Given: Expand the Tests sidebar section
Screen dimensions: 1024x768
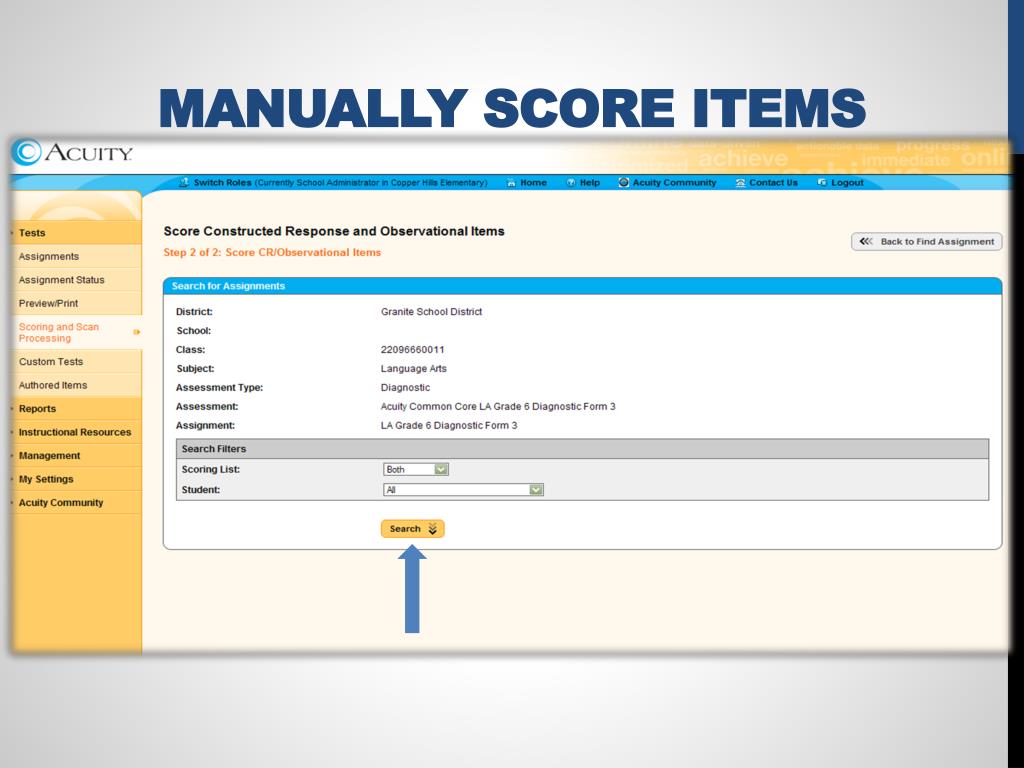Looking at the screenshot, I should (76, 232).
